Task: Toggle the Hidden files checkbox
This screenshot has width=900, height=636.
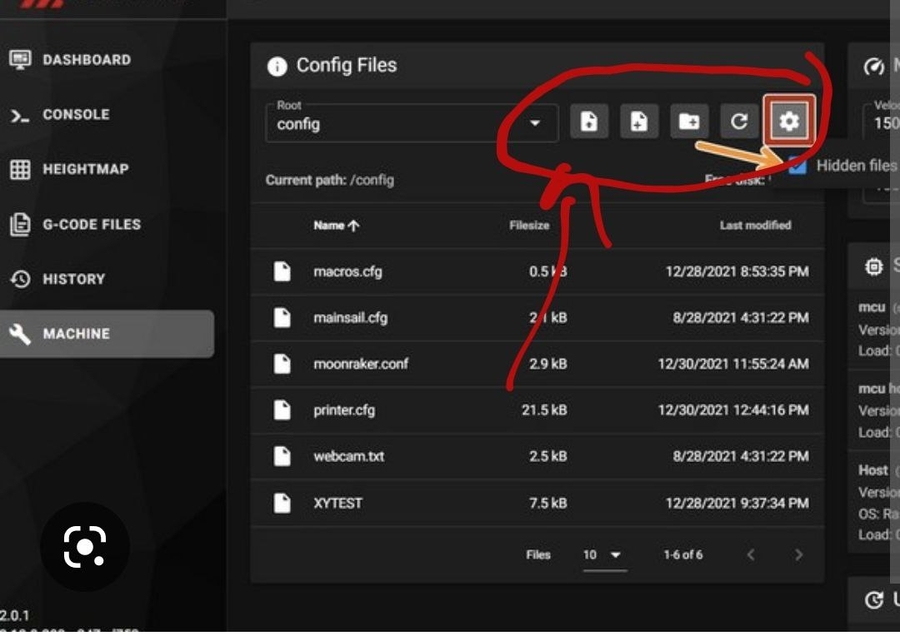Action: point(797,166)
